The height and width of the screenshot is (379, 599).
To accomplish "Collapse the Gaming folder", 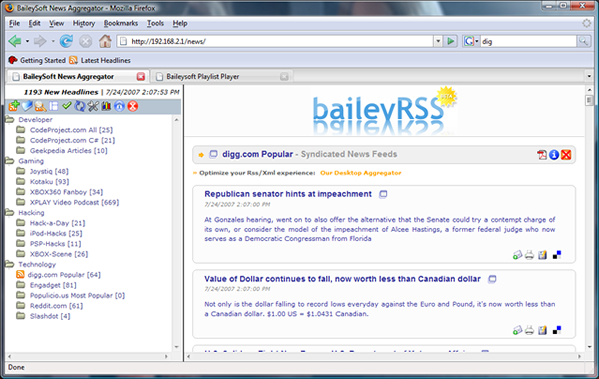I will point(10,161).
